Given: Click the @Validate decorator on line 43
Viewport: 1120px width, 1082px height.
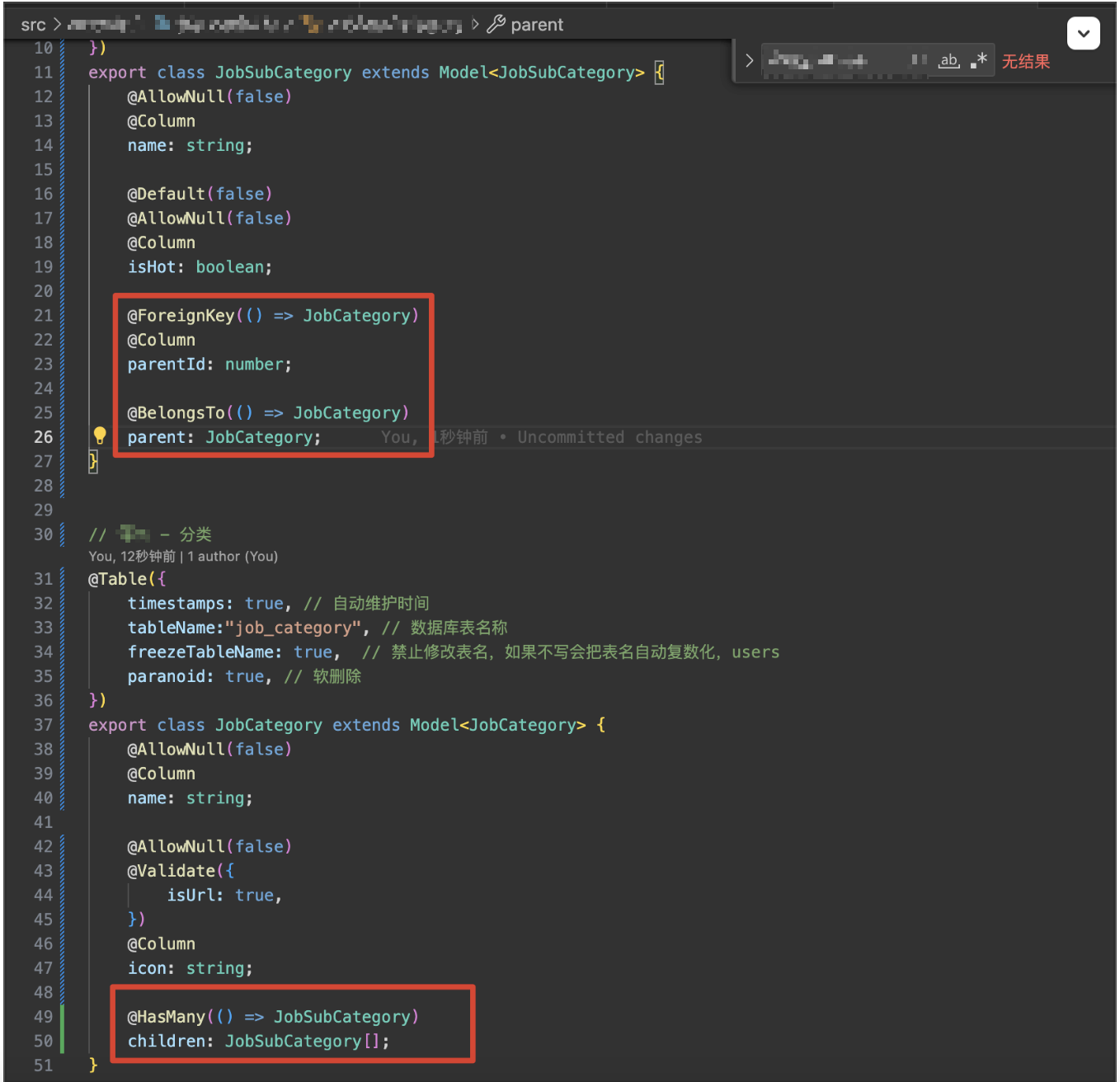Looking at the screenshot, I should [x=171, y=871].
